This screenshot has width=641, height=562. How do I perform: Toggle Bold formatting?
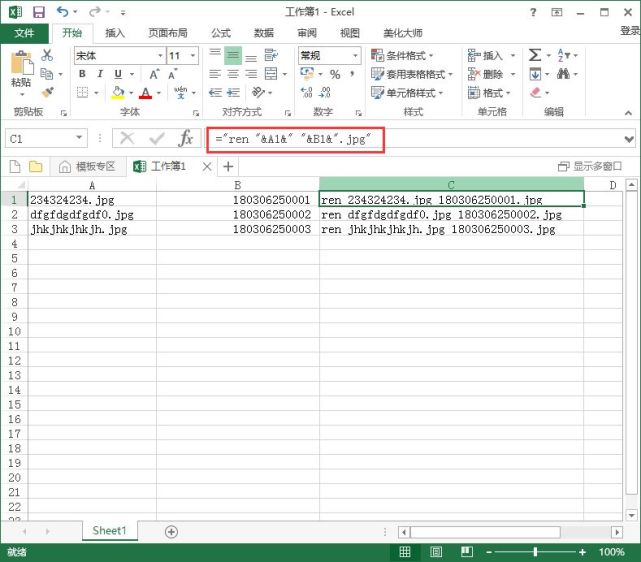pos(82,74)
